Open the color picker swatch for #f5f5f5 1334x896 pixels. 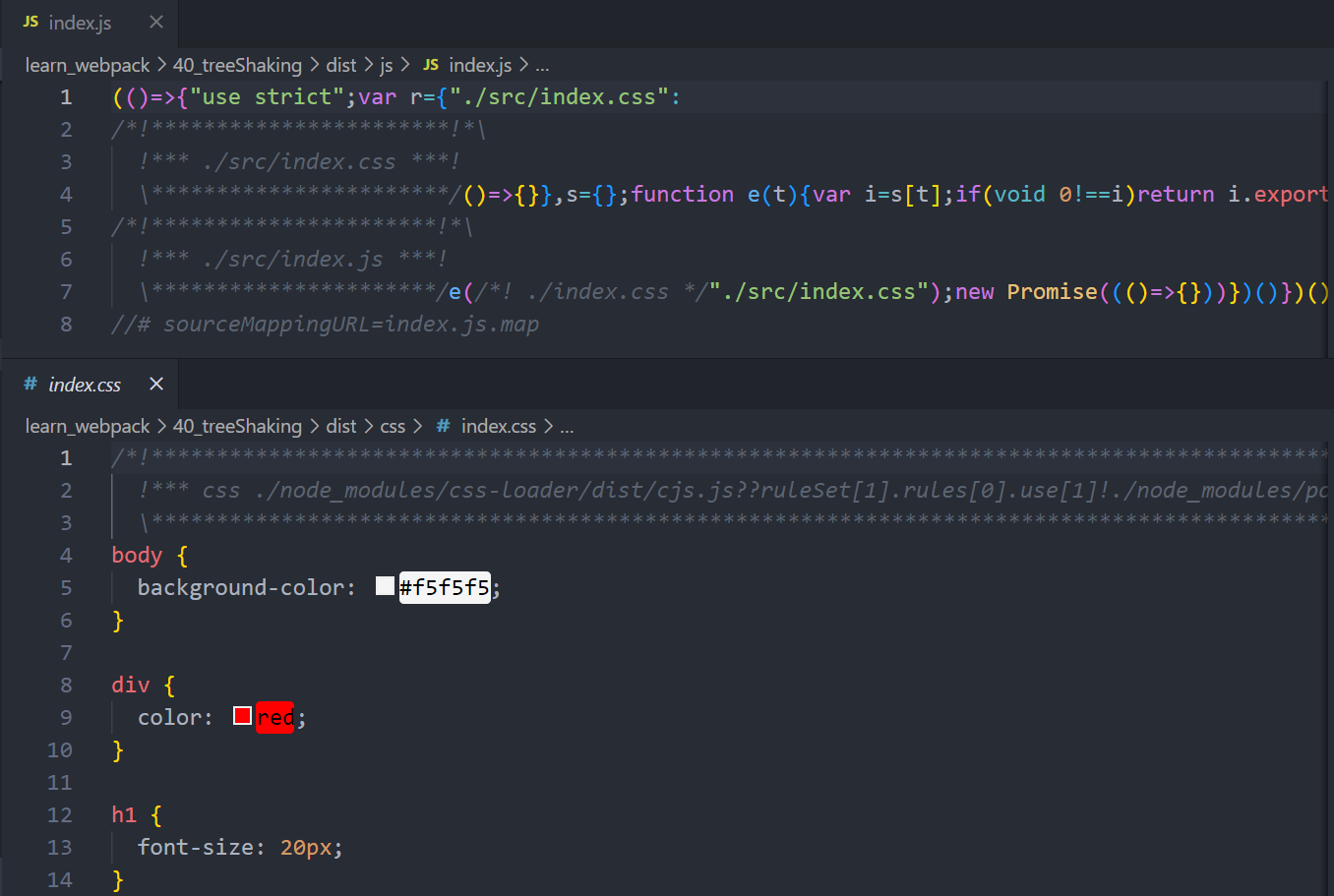[385, 586]
